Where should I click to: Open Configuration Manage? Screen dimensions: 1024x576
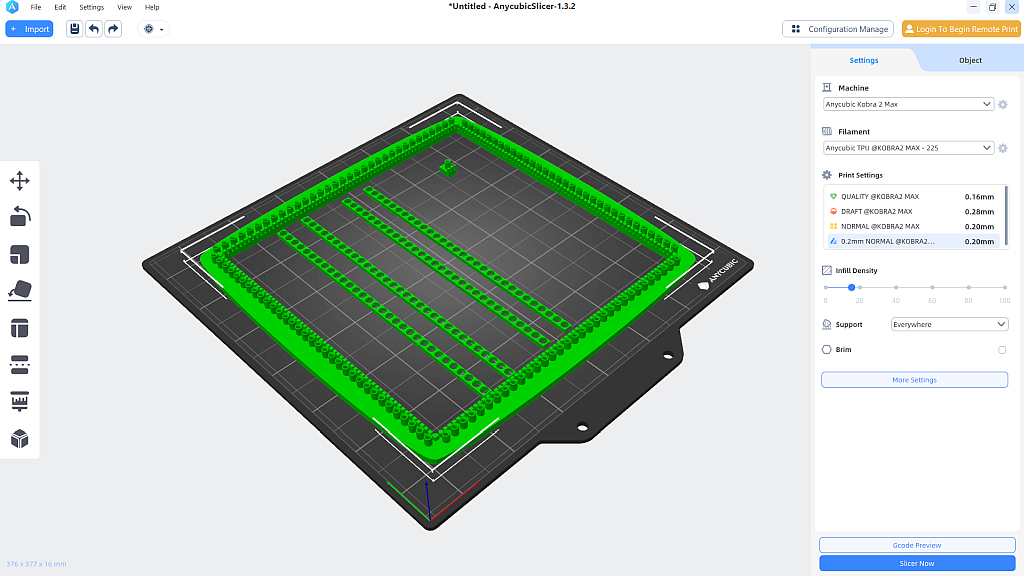click(x=838, y=29)
